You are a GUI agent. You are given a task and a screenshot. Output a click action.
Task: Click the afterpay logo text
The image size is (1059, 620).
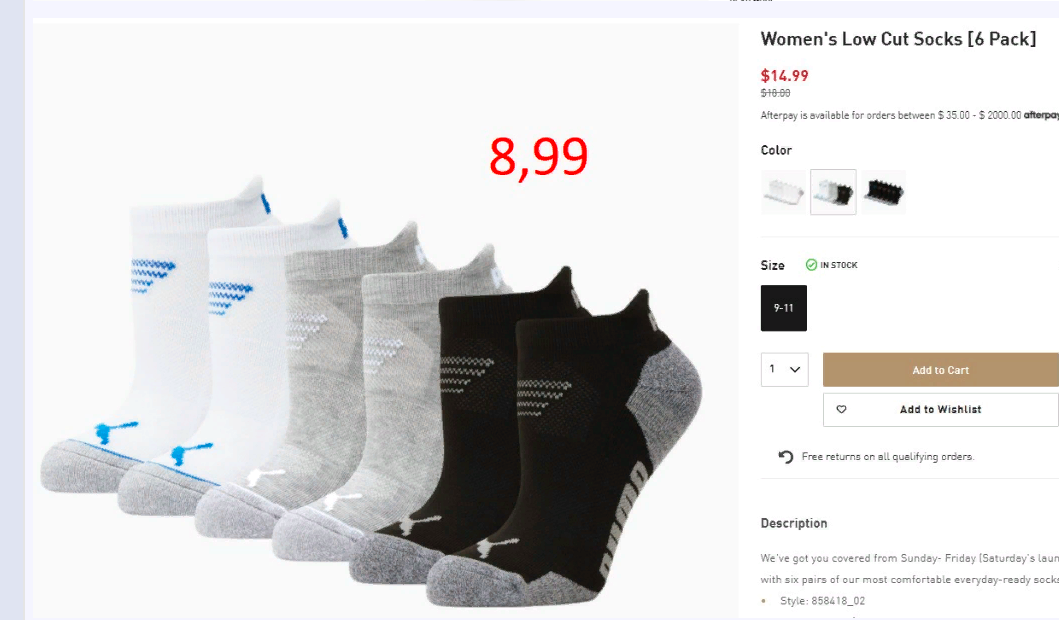point(1041,115)
